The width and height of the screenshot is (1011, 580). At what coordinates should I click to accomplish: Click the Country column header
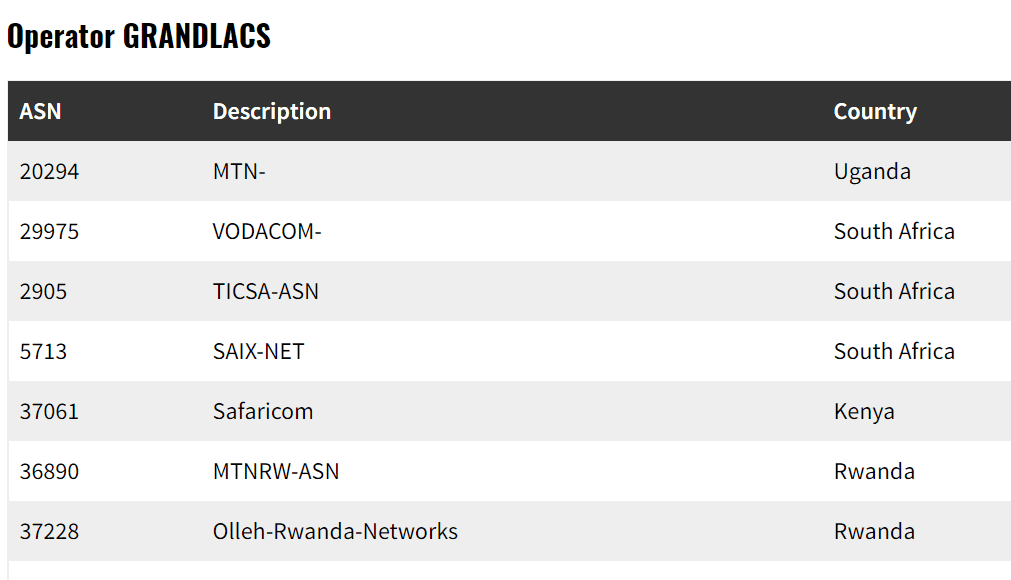click(x=875, y=111)
